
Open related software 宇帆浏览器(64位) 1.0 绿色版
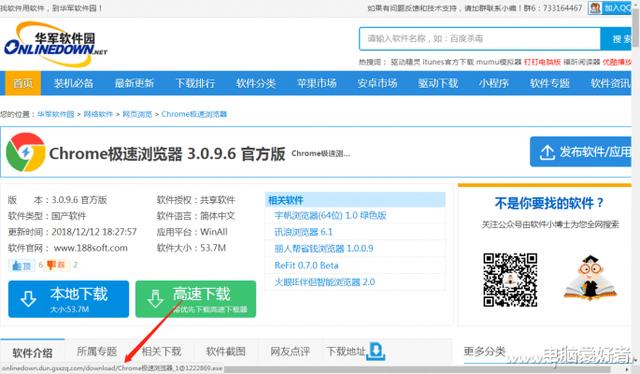tap(330, 216)
